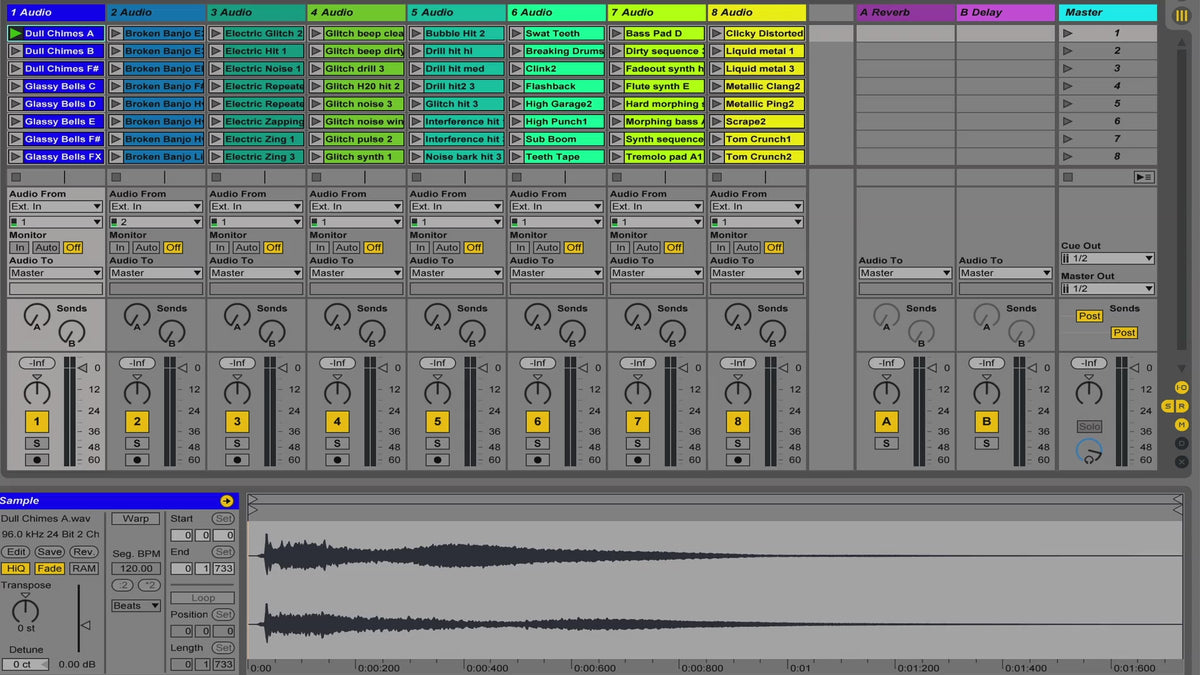Launch Master scene 3
Viewport: 1200px width, 675px height.
(x=1068, y=69)
